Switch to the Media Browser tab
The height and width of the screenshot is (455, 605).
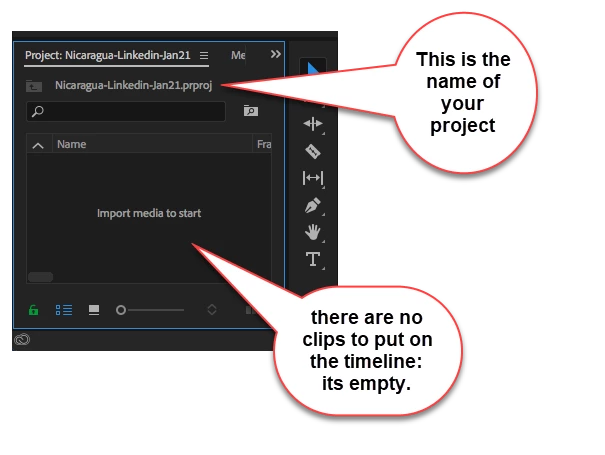(x=238, y=56)
